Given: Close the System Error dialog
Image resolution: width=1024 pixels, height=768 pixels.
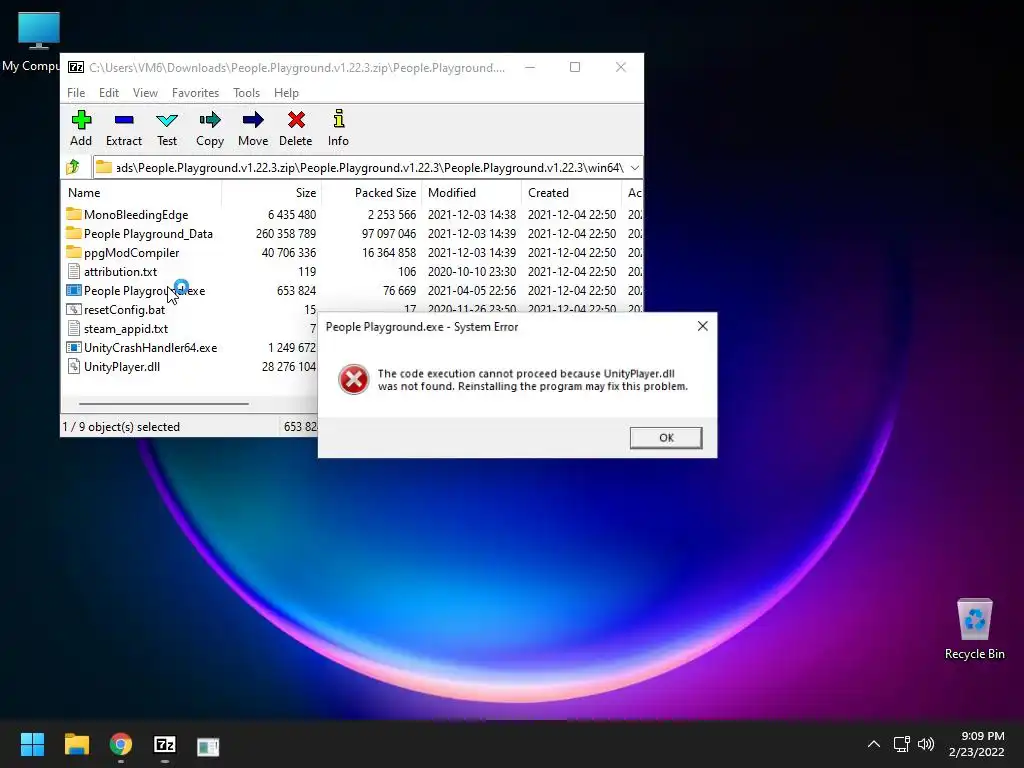Looking at the screenshot, I should pos(702,326).
